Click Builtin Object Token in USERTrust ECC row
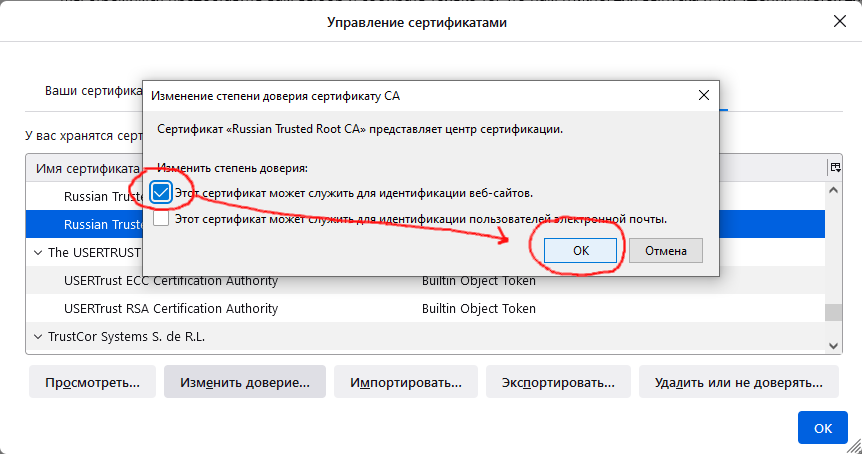The width and height of the screenshot is (862, 454). click(x=478, y=280)
